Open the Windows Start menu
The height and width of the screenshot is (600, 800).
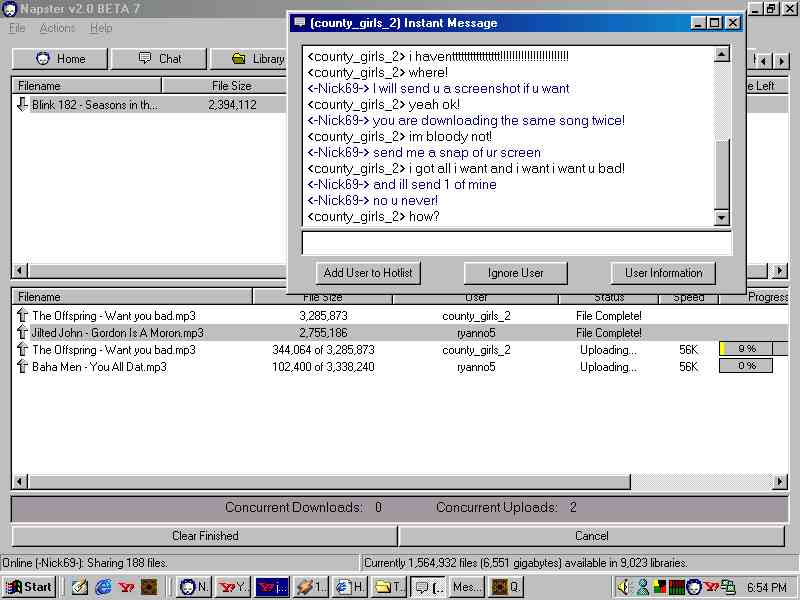(x=28, y=587)
